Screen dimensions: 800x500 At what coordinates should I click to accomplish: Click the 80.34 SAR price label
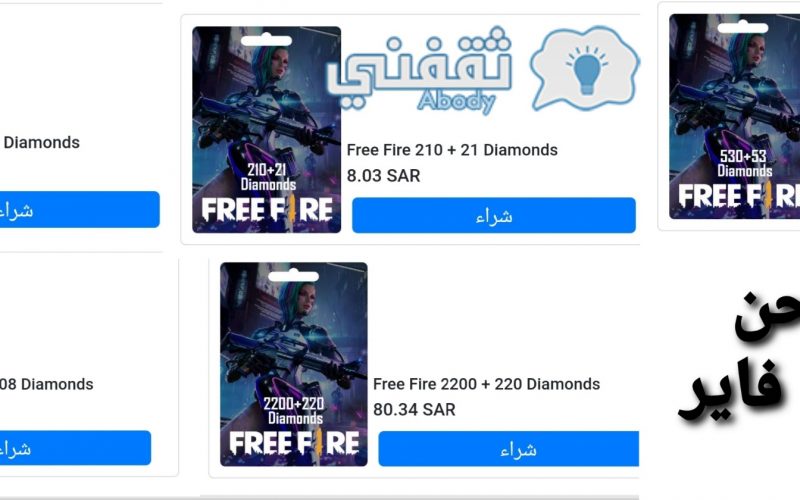click(x=414, y=409)
